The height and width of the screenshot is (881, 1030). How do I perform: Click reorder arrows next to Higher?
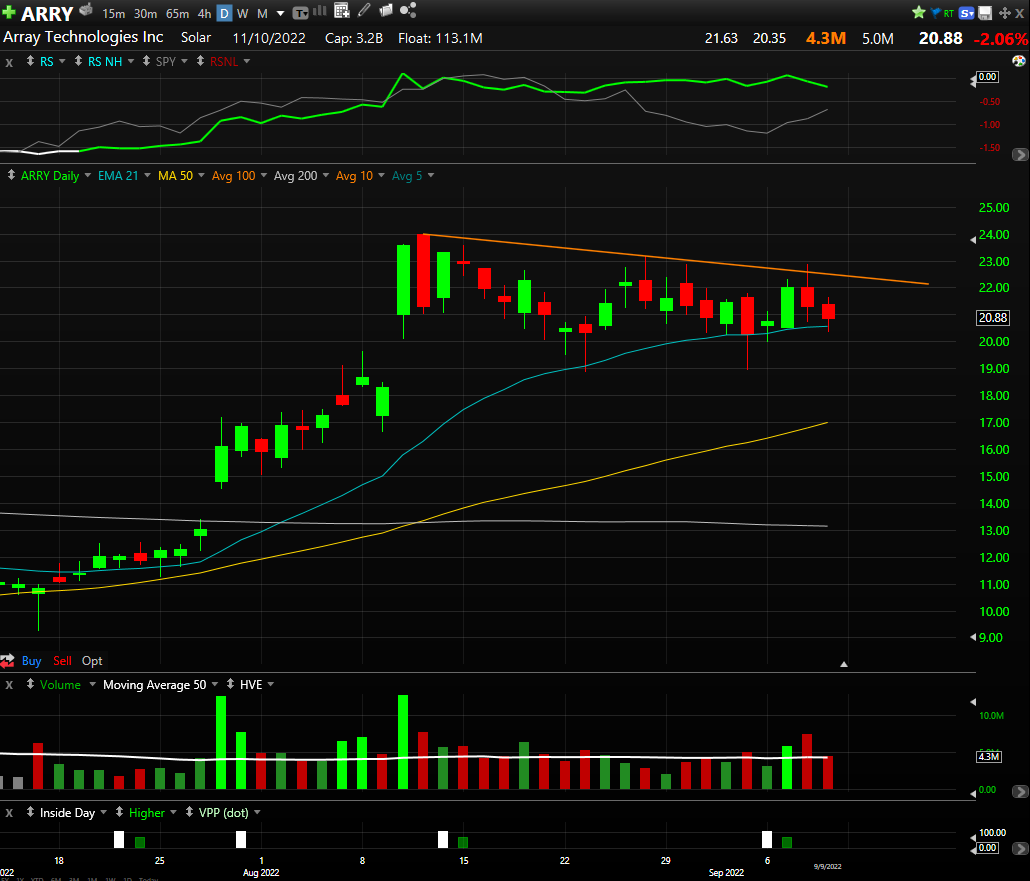click(x=119, y=812)
